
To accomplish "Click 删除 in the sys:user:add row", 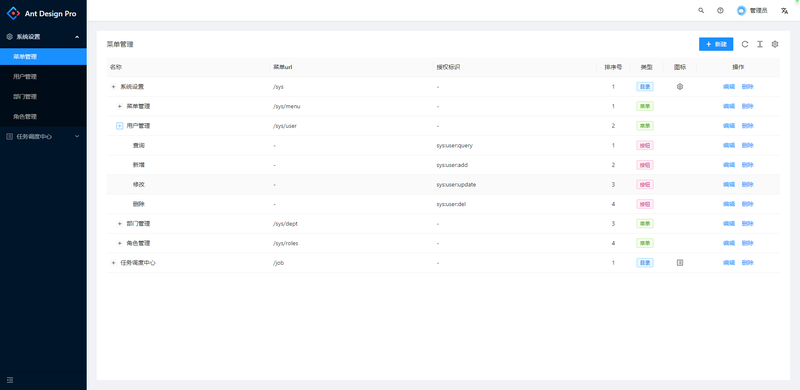I will [747, 165].
